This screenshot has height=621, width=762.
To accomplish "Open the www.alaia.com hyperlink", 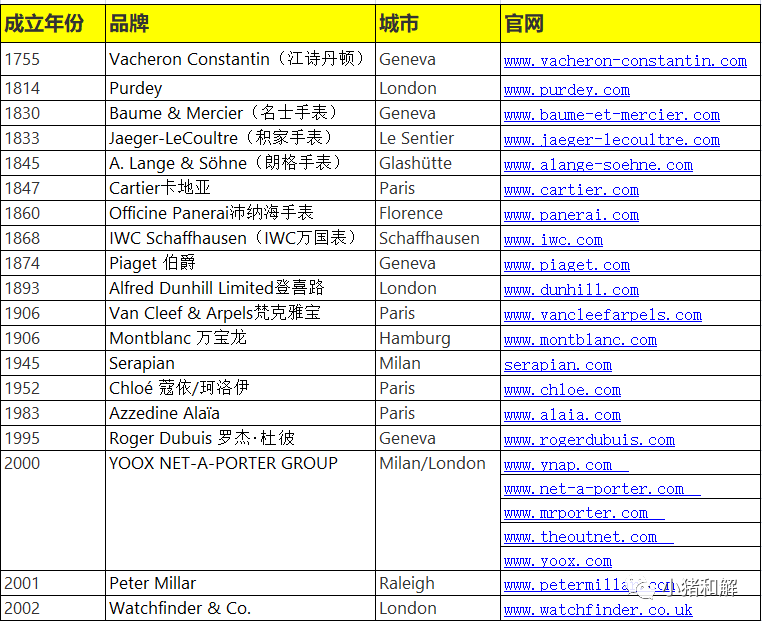I will pyautogui.click(x=562, y=415).
